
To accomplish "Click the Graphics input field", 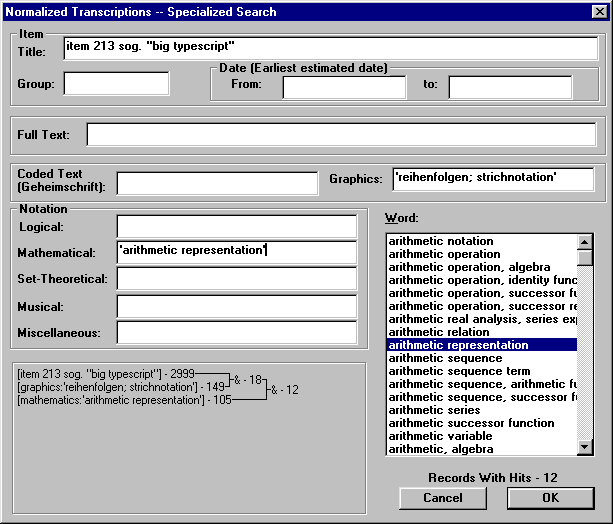I will click(x=493, y=178).
